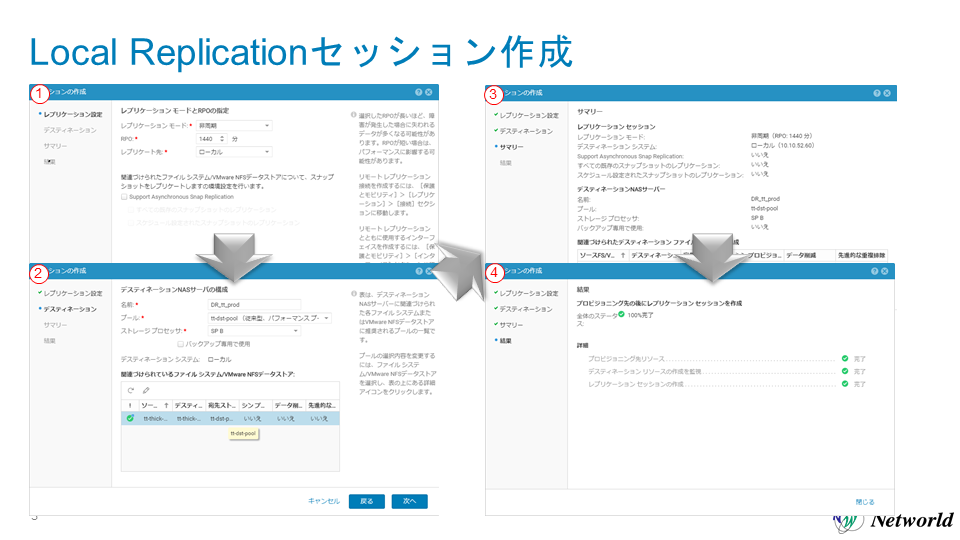
Task: Click DR_tt_prod value in summary dialog
Action: click(765, 199)
